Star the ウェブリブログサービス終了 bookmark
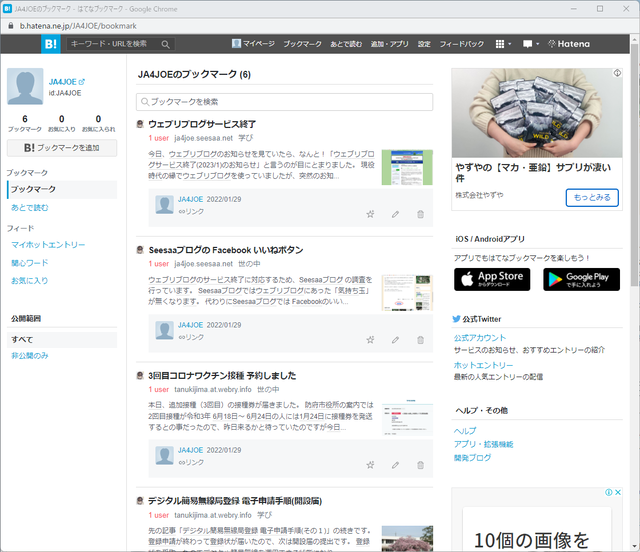The height and width of the screenshot is (552, 640). [x=370, y=214]
